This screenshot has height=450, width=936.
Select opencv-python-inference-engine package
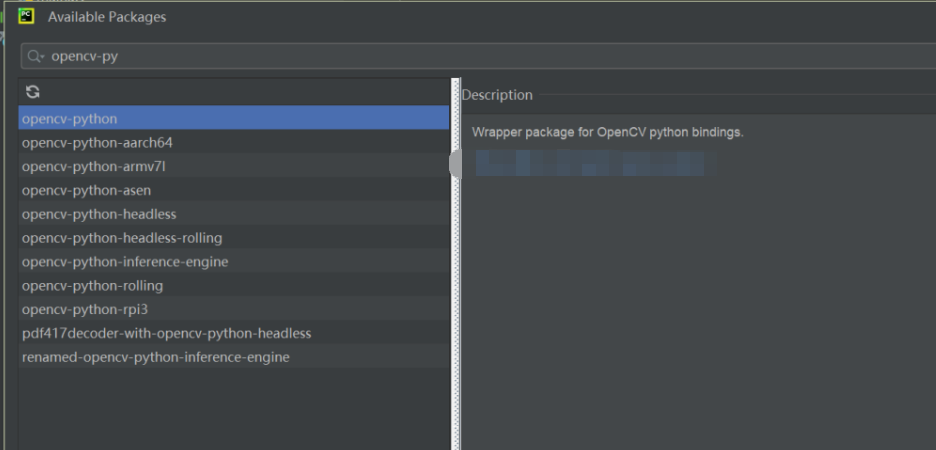[x=125, y=262]
